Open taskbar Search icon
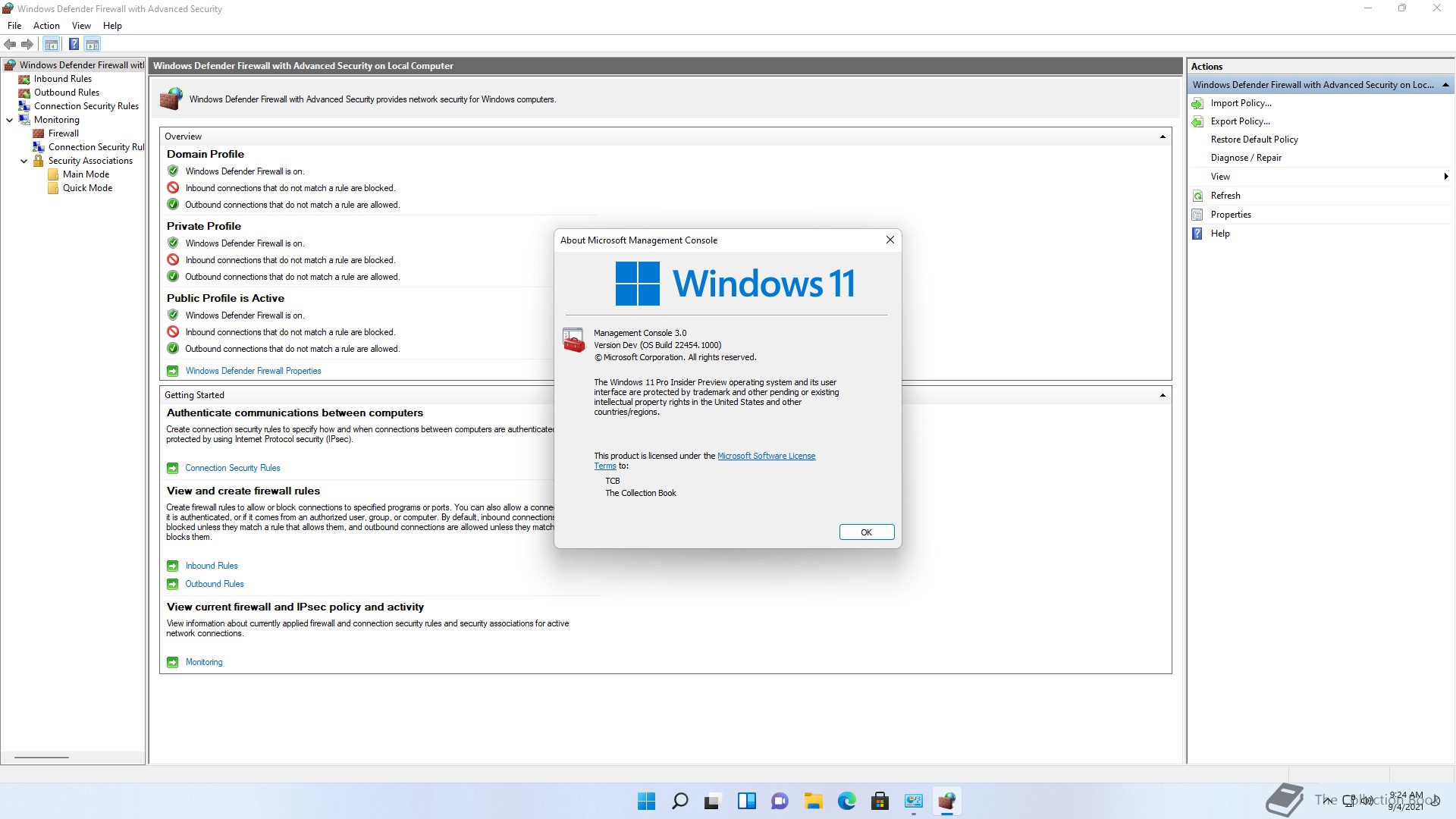 pyautogui.click(x=680, y=801)
